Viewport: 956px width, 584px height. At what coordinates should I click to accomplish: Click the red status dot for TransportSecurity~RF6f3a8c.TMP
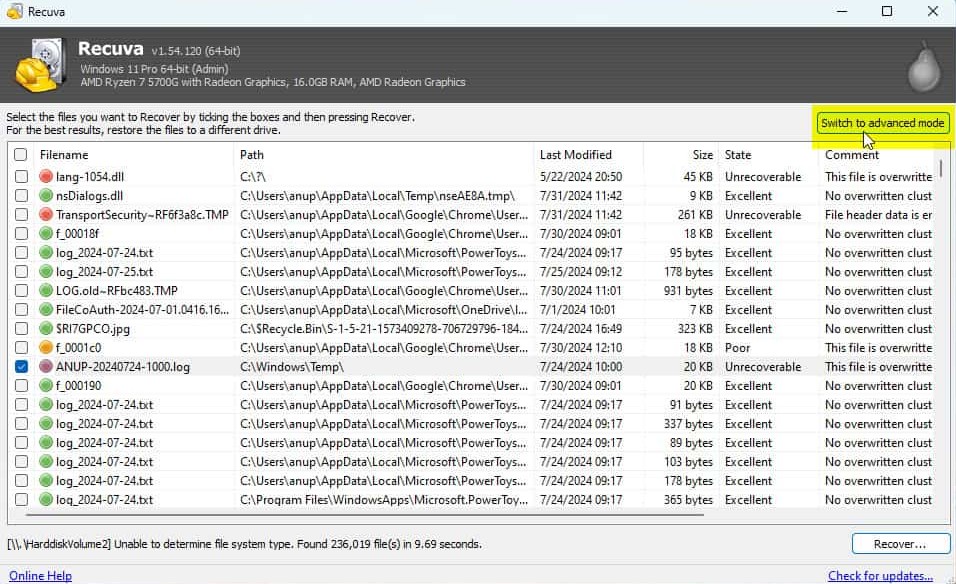click(x=46, y=215)
